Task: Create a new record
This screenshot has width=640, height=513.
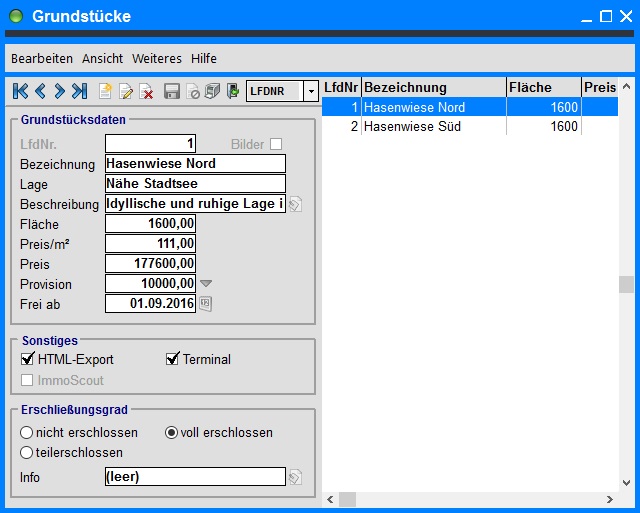Action: click(105, 91)
